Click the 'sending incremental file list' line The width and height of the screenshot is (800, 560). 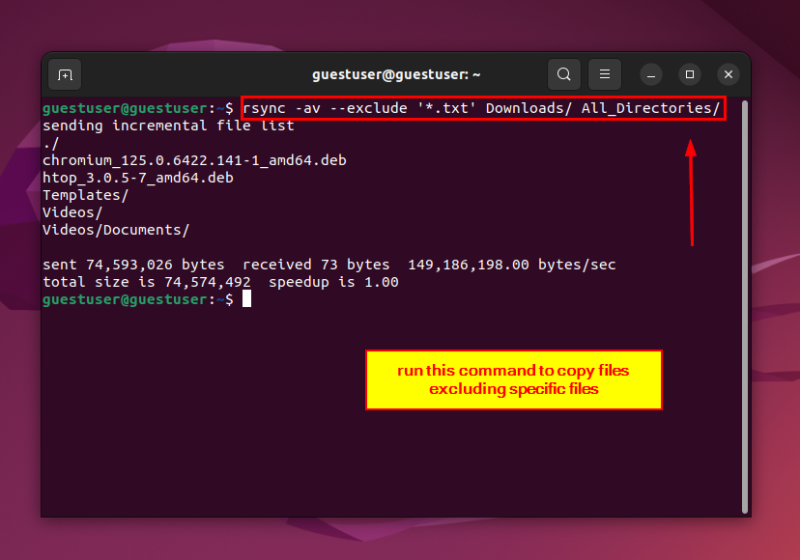coord(168,126)
